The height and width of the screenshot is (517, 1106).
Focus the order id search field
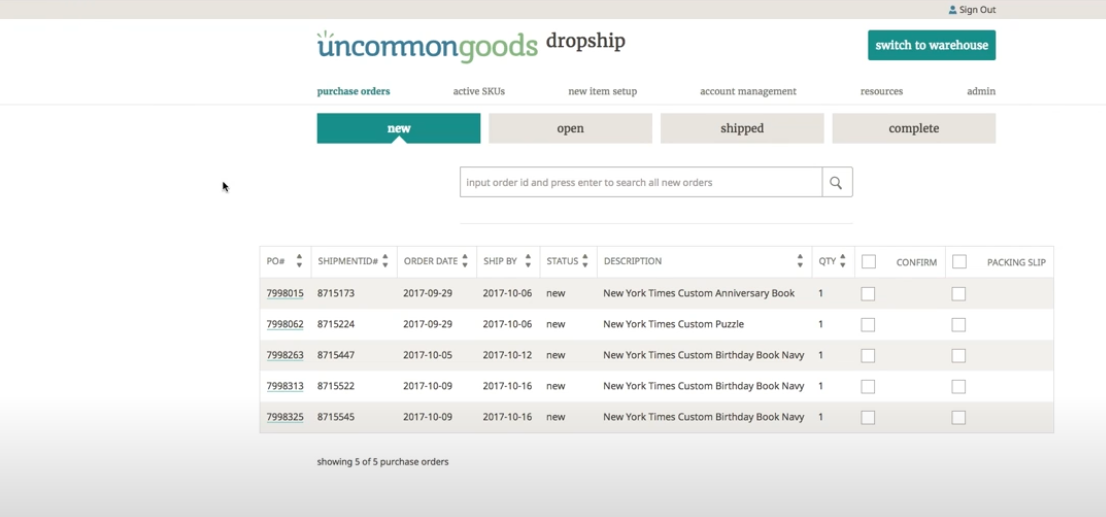(640, 182)
